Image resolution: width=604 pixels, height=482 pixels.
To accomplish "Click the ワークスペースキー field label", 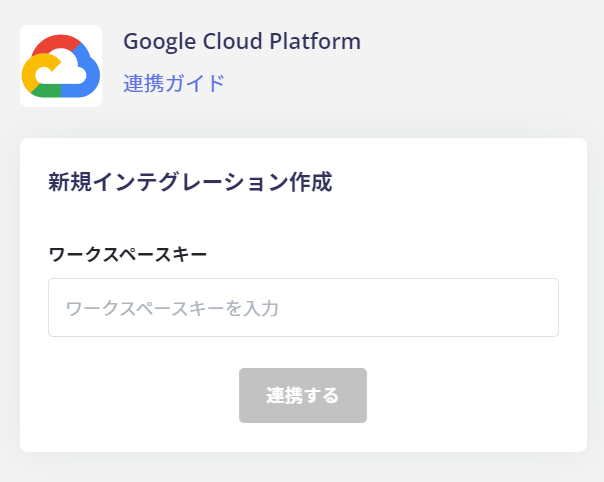I will [128, 255].
